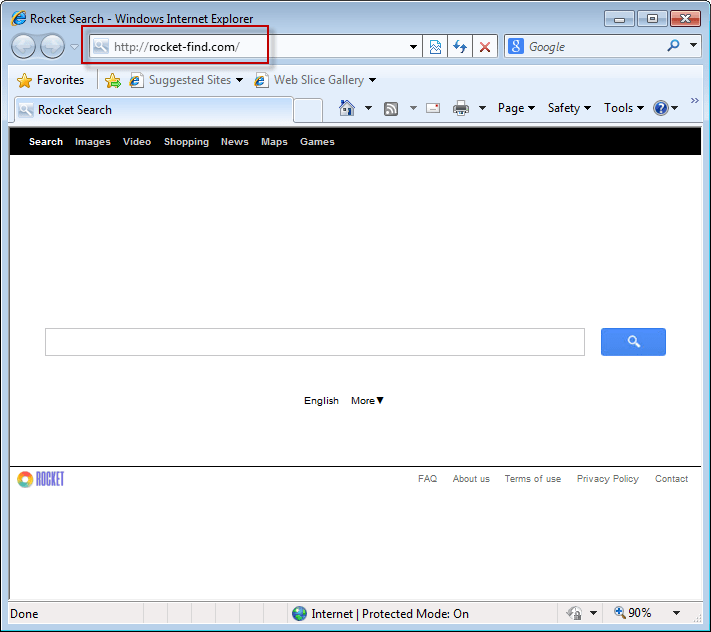Screen dimensions: 711x632
Task: Click the Print icon
Action: click(x=461, y=108)
